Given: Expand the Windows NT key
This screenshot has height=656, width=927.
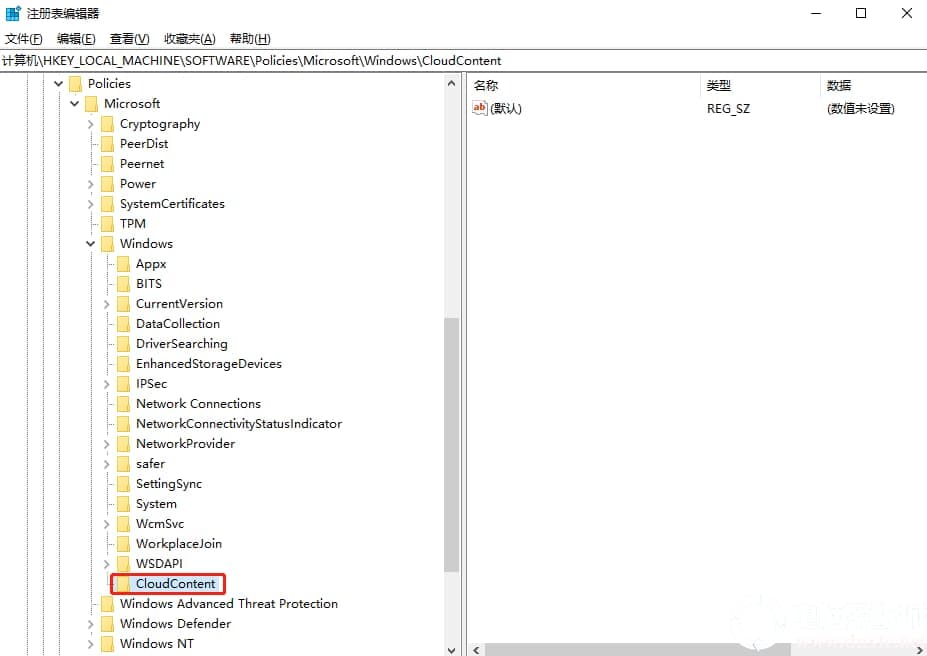Looking at the screenshot, I should (x=90, y=644).
